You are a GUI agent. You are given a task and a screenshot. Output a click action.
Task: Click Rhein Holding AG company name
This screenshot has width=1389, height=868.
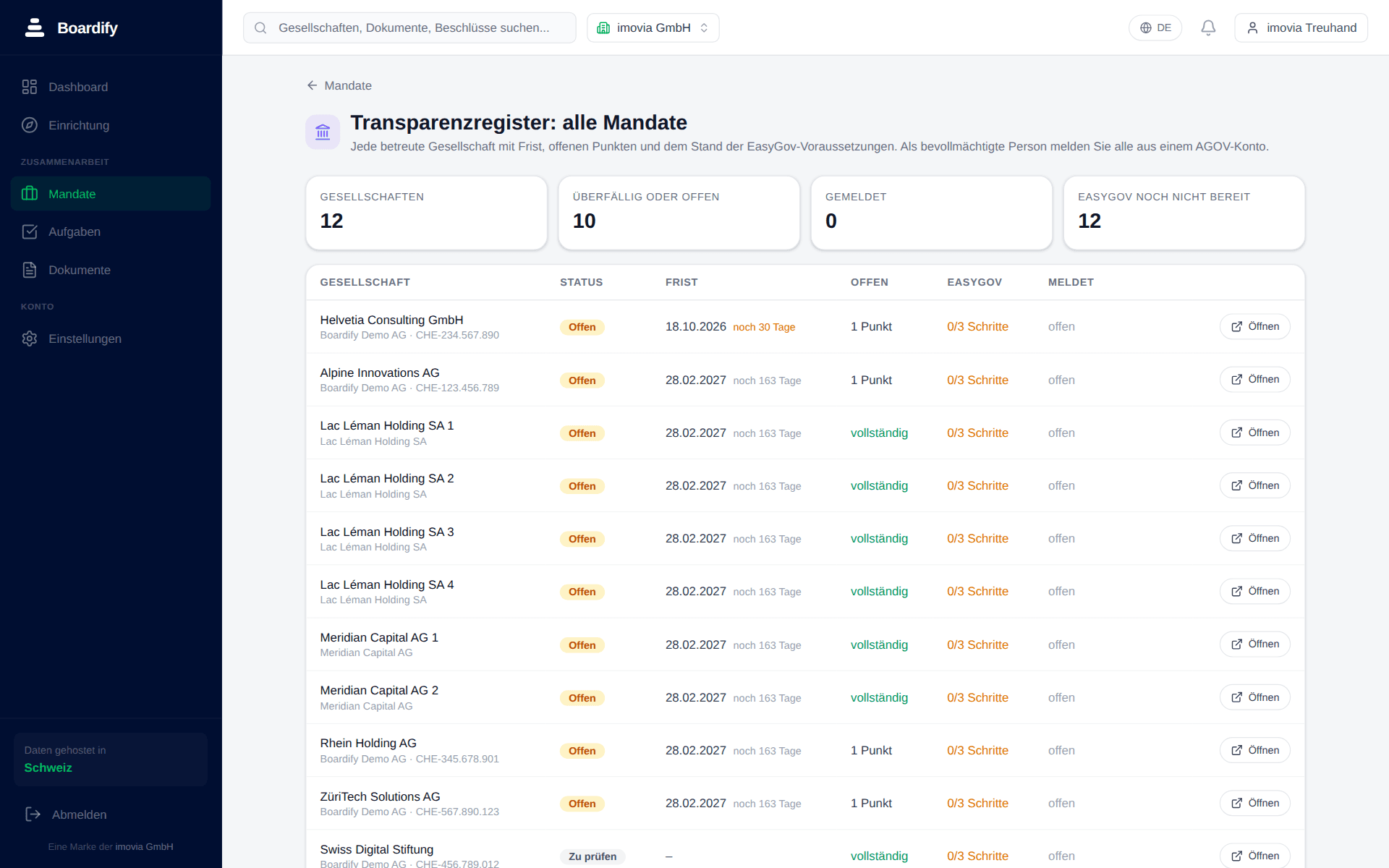[x=368, y=743]
